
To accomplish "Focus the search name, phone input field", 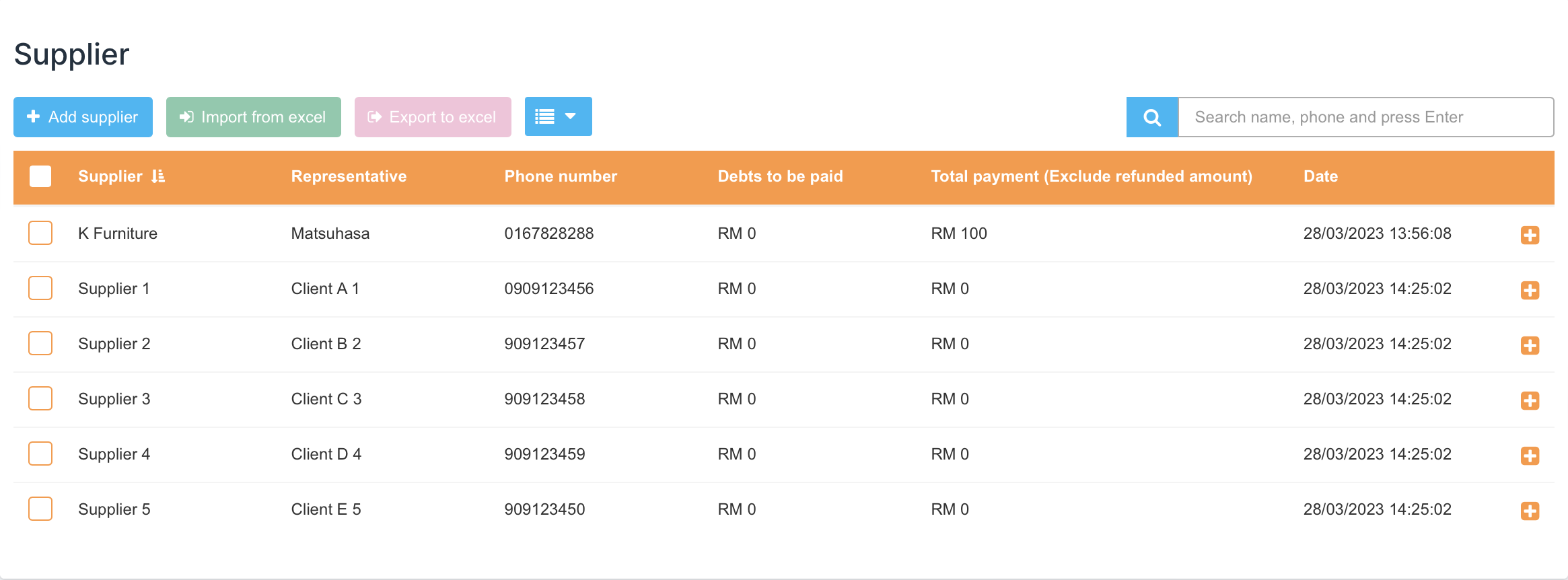I will point(1365,117).
